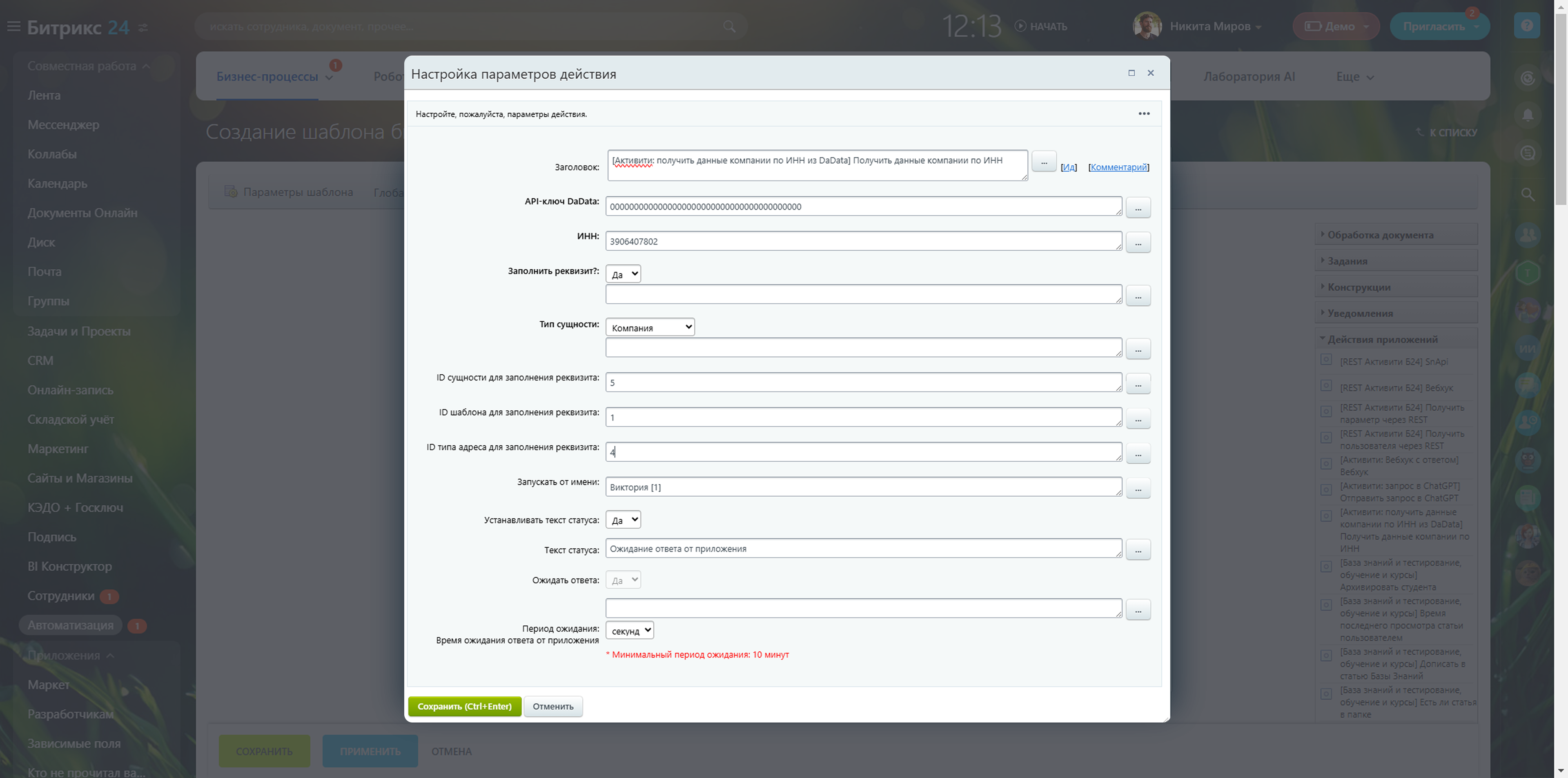The image size is (1568, 778).
Task: Click the three-dots menu in dialog header
Action: pos(1144,114)
